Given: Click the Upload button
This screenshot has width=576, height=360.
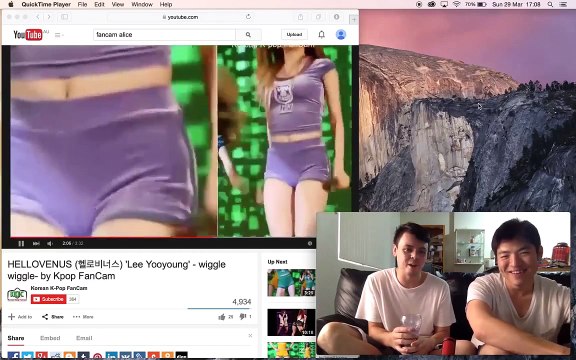Looking at the screenshot, I should click(x=294, y=35).
